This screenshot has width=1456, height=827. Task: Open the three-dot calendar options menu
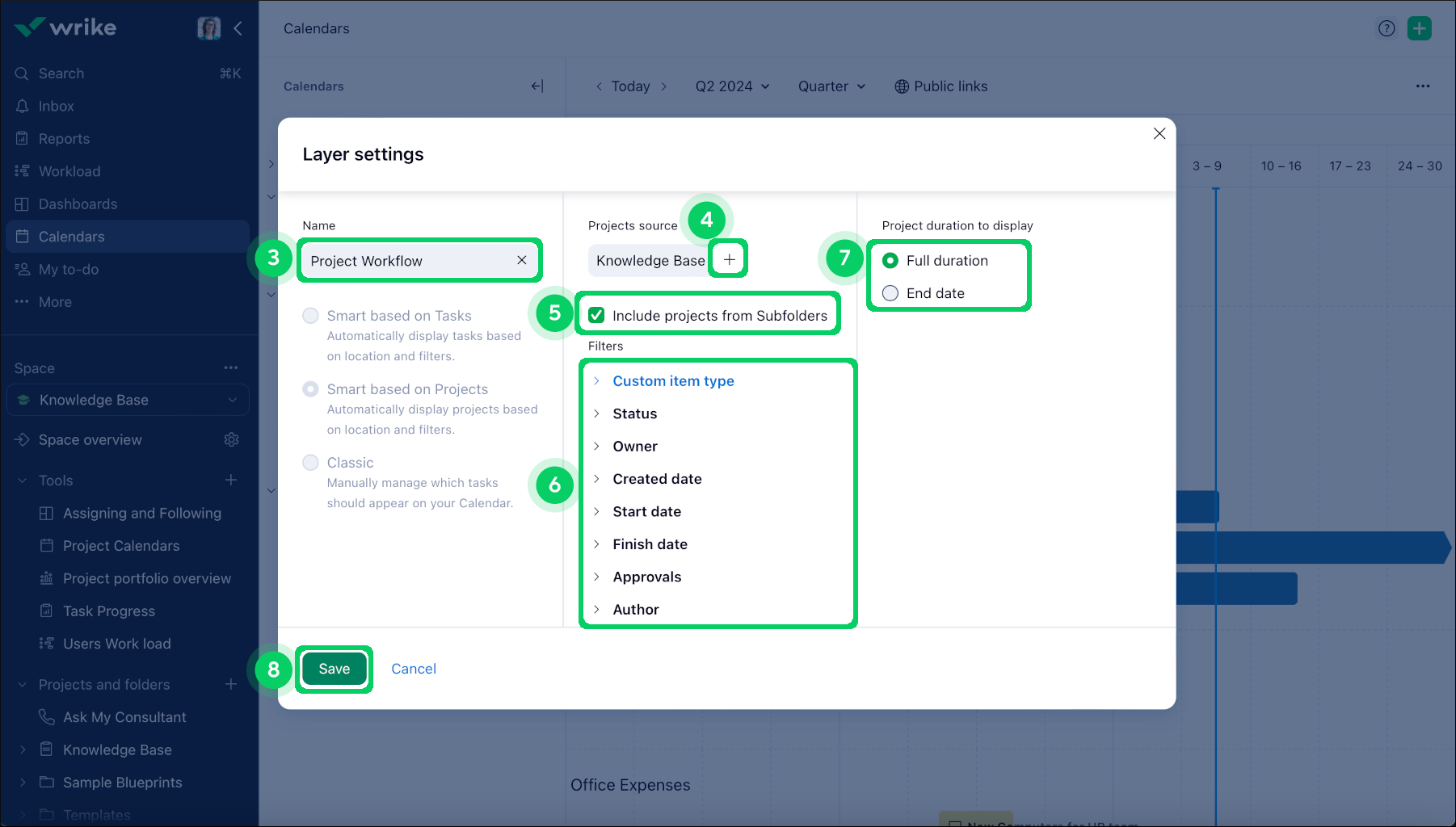[1422, 86]
